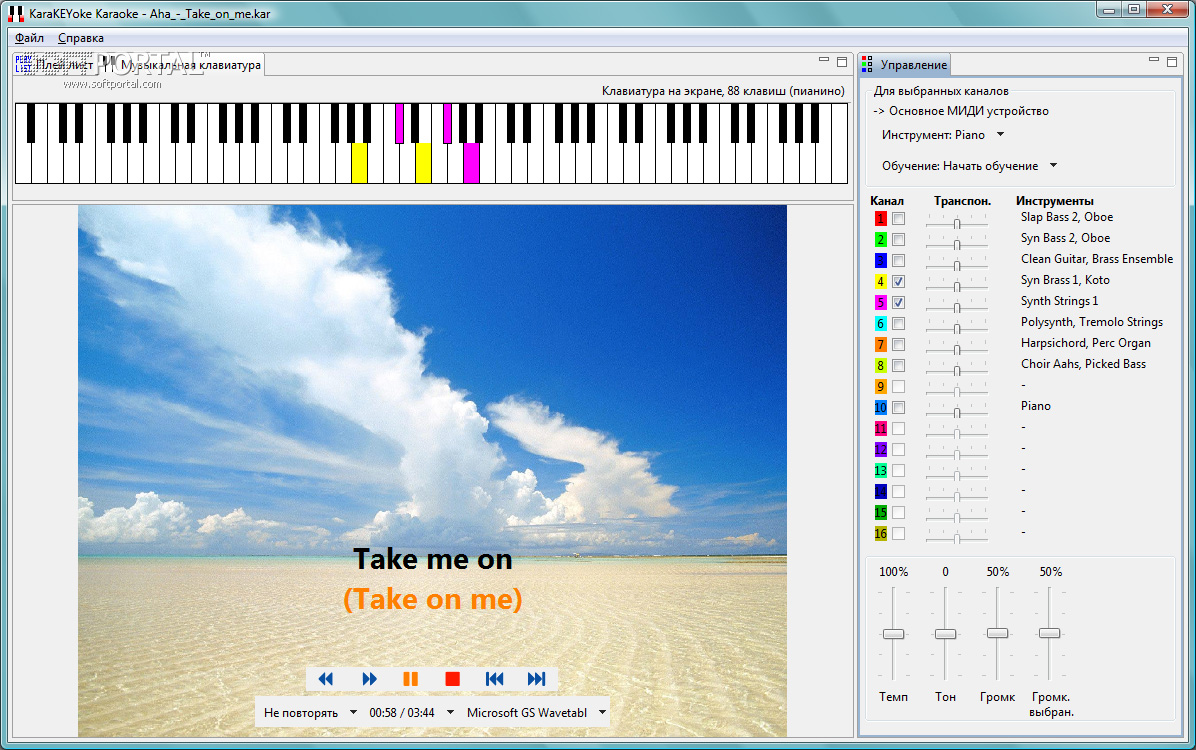The width and height of the screenshot is (1196, 750).
Task: Click the cyan channel 6 color box
Action: pyautogui.click(x=880, y=323)
